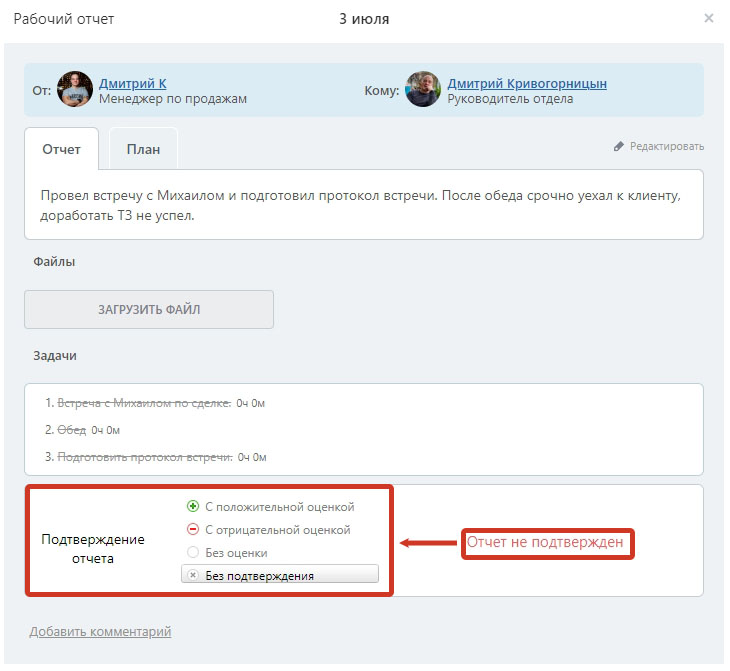Click the Подтверждение отчета label
The image size is (730, 671).
[93, 549]
